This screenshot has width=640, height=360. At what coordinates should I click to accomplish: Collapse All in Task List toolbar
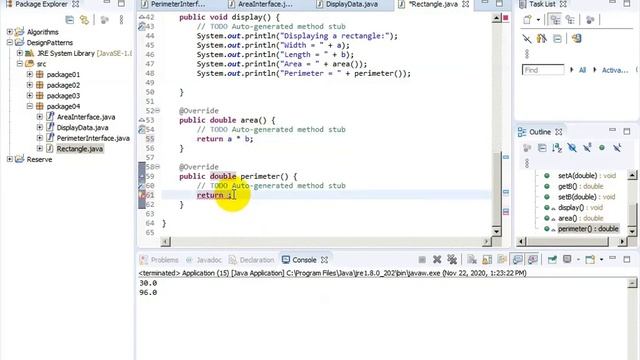pos(557,39)
